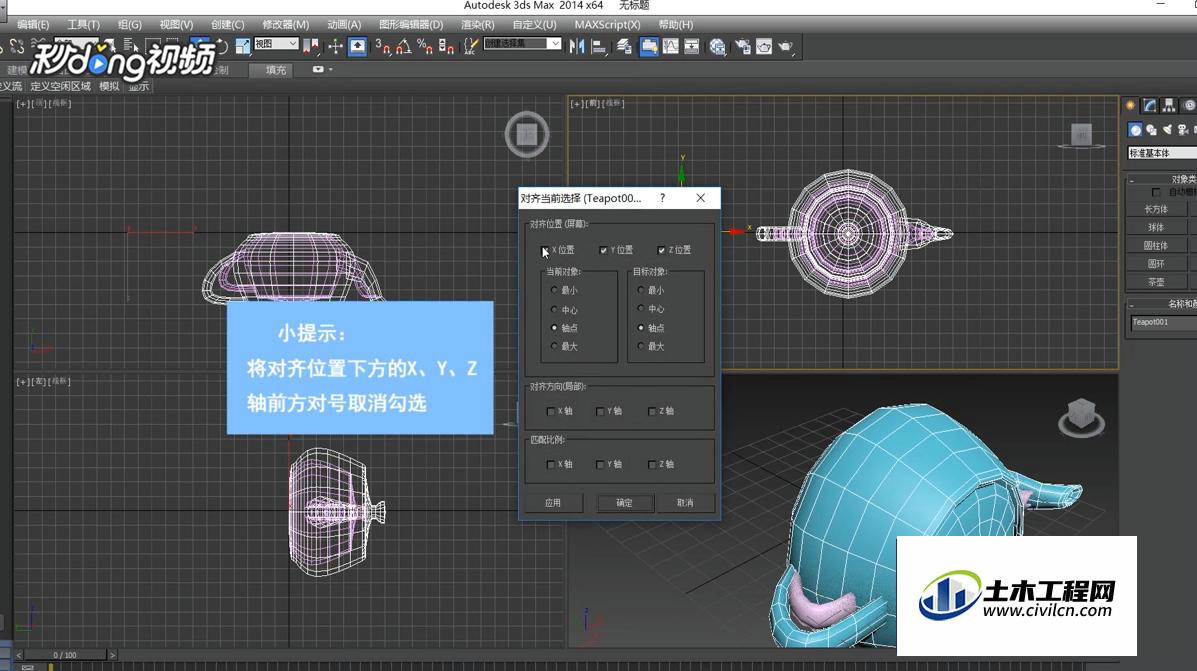
Task: Toggle the Angle Snap icon
Action: [x=404, y=47]
